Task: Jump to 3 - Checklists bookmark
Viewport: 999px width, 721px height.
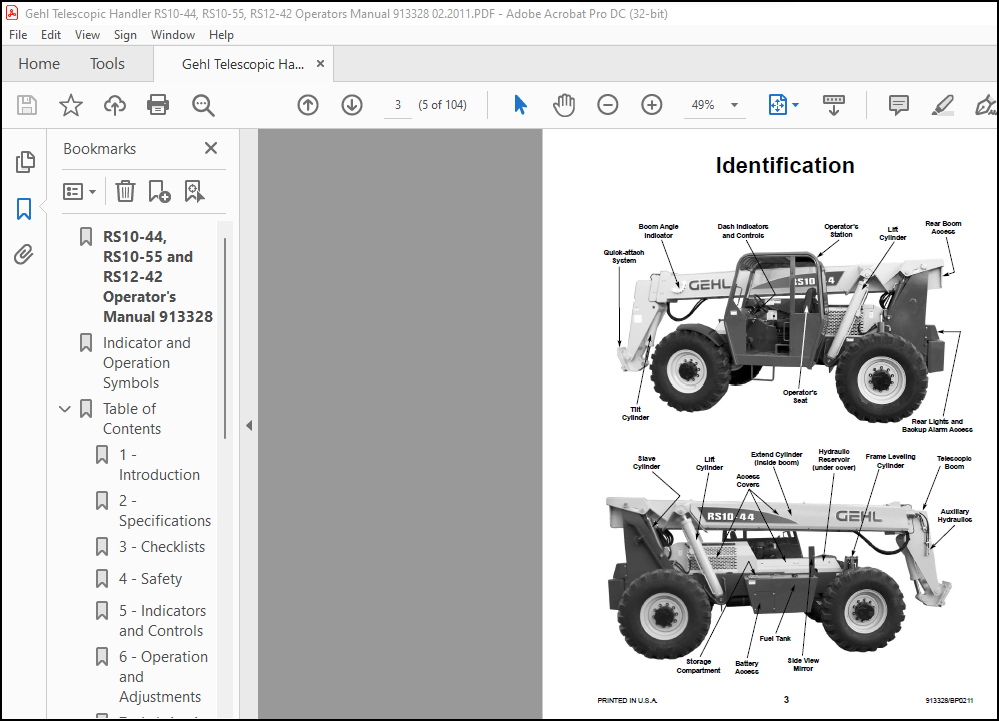Action: pyautogui.click(x=162, y=547)
